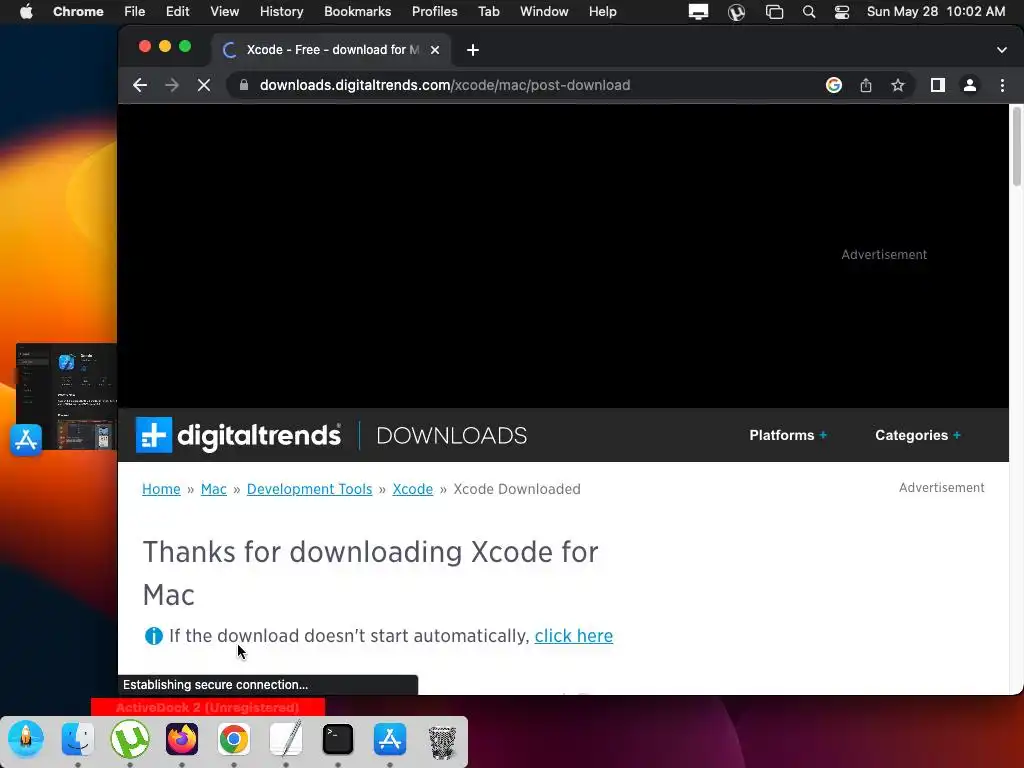
Task: Expand the tab search dropdown
Action: tap(1001, 50)
